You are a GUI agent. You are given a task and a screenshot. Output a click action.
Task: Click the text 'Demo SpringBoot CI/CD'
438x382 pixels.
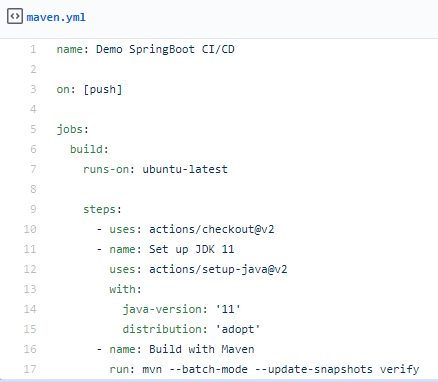(x=165, y=50)
